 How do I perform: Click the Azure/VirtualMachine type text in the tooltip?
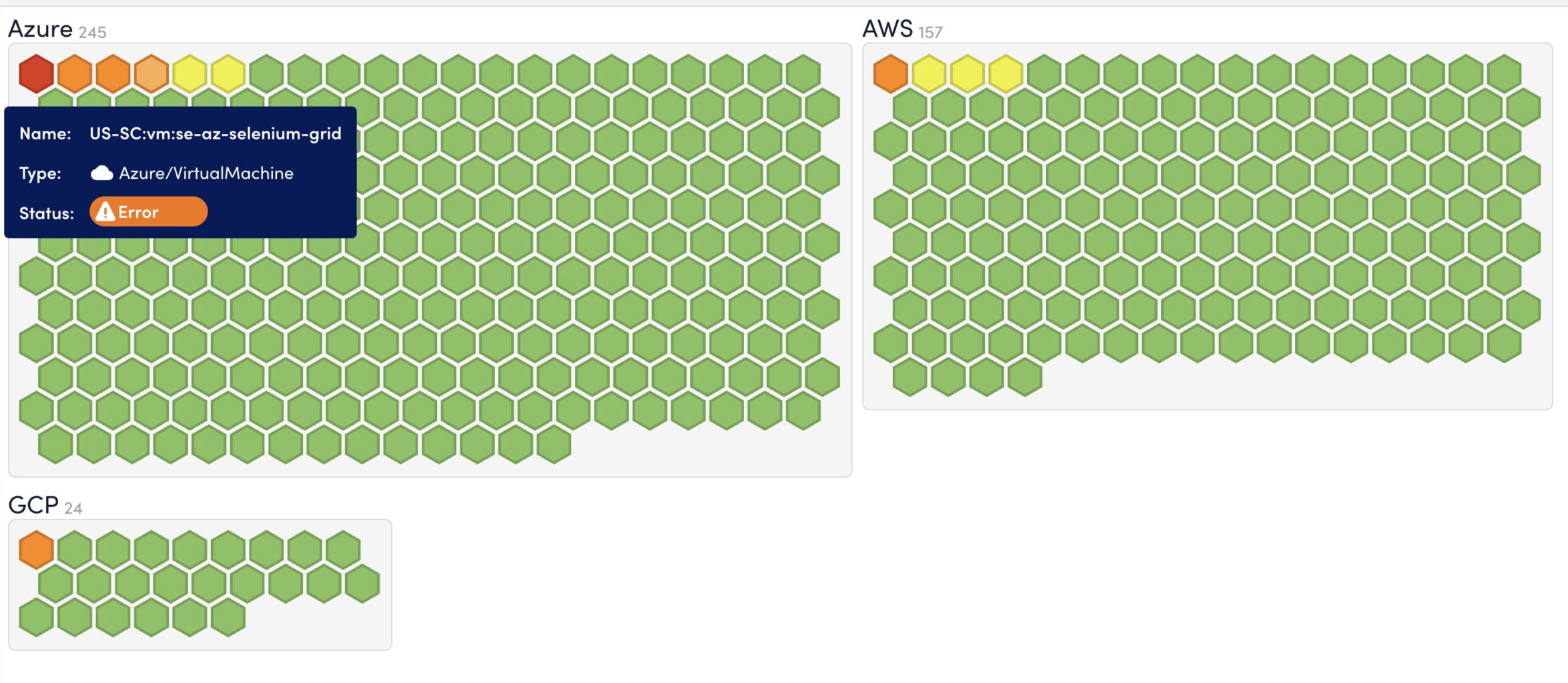[206, 173]
